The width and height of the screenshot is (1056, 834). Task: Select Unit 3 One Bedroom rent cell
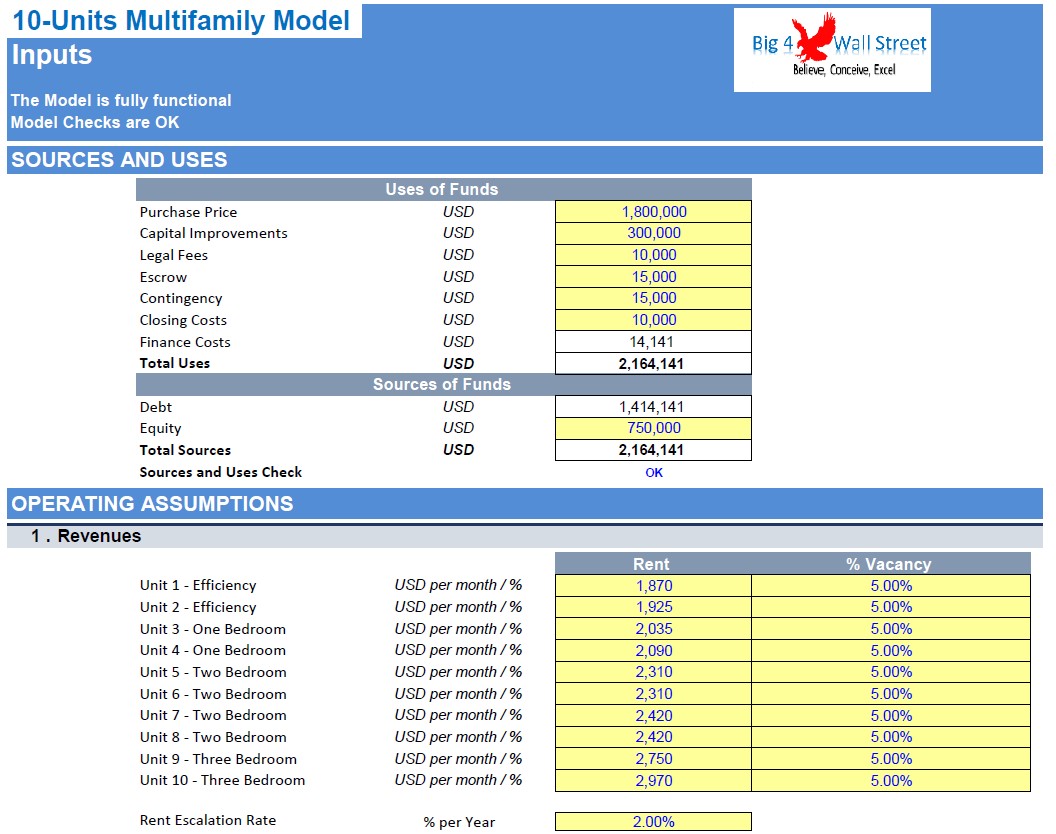[653, 629]
